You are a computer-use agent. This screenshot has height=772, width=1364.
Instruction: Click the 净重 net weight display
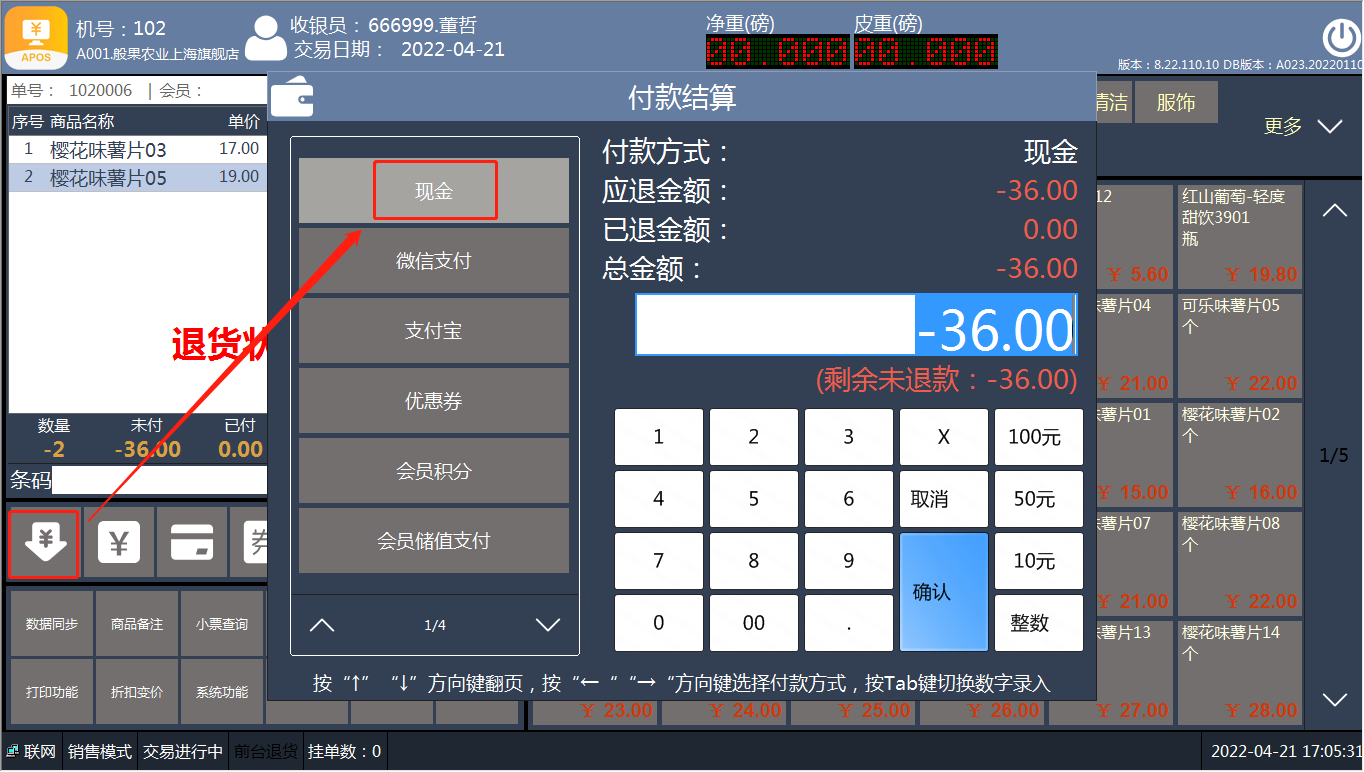point(777,51)
